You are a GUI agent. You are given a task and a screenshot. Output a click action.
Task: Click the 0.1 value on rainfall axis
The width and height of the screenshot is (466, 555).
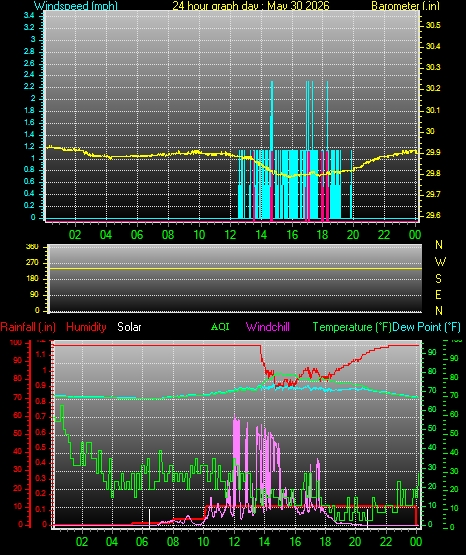41,509
